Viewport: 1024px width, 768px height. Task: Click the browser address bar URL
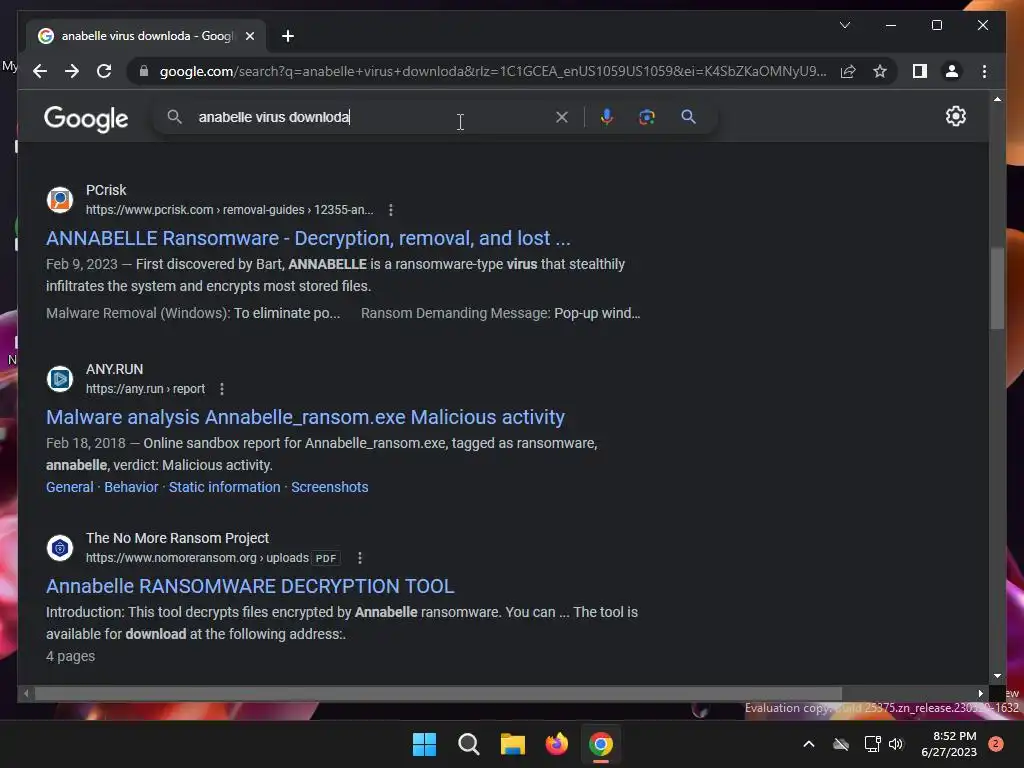point(493,71)
